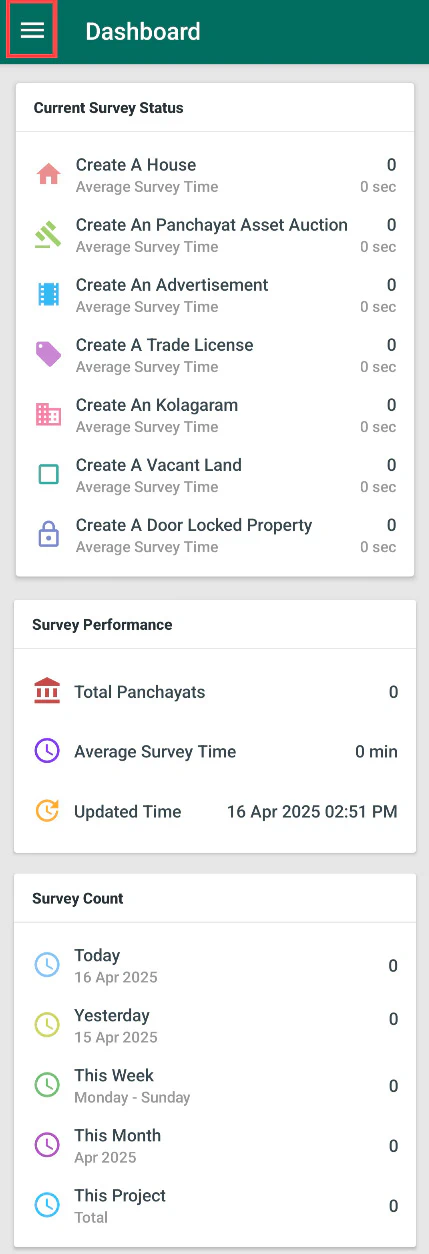429x1254 pixels.
Task: Select the Today survey count row
Action: 215,966
